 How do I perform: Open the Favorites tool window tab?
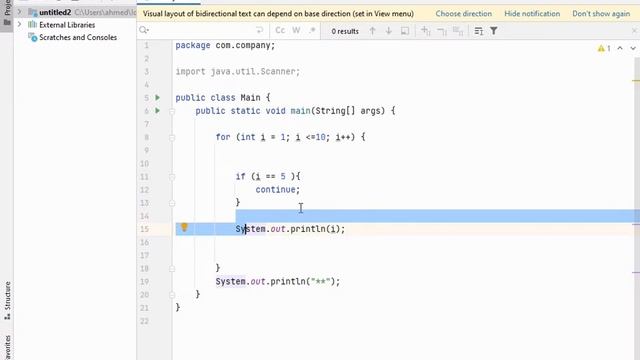(7, 347)
